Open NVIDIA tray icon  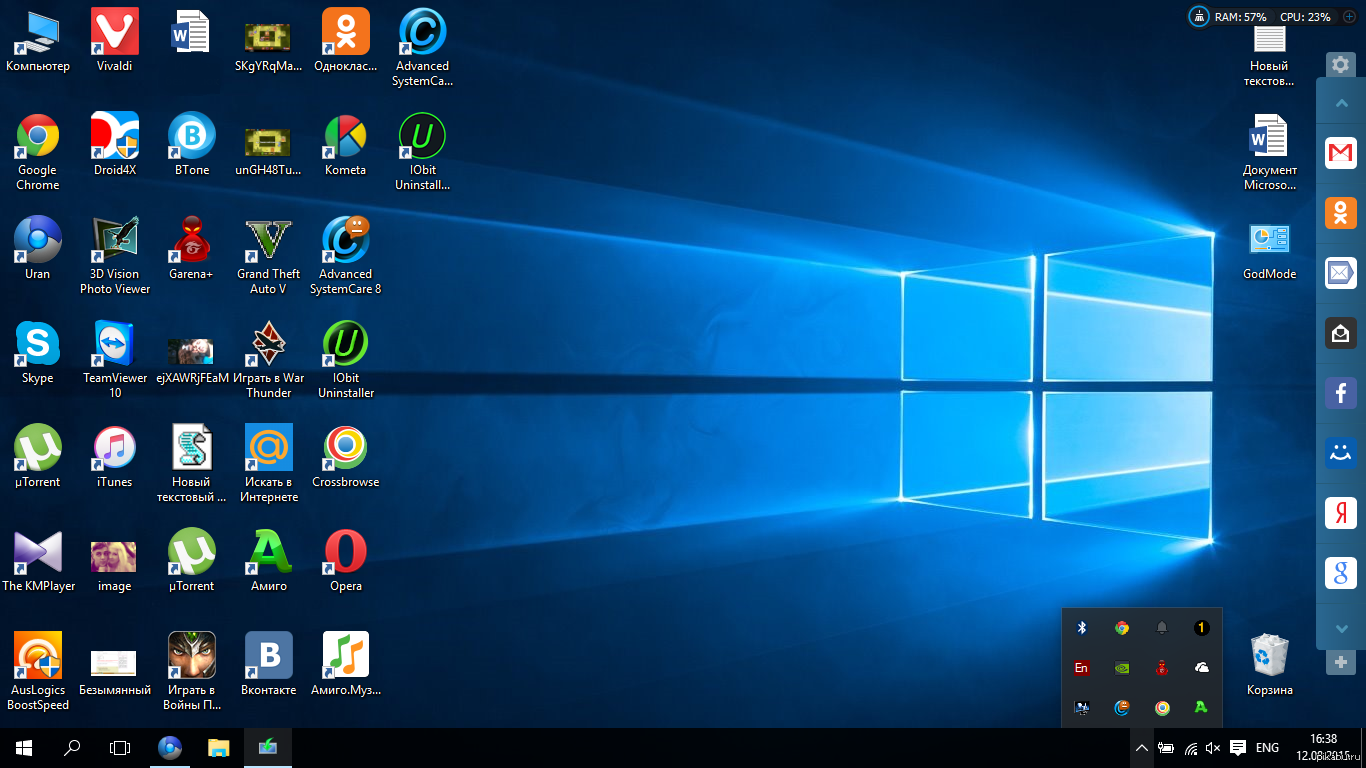click(1122, 668)
